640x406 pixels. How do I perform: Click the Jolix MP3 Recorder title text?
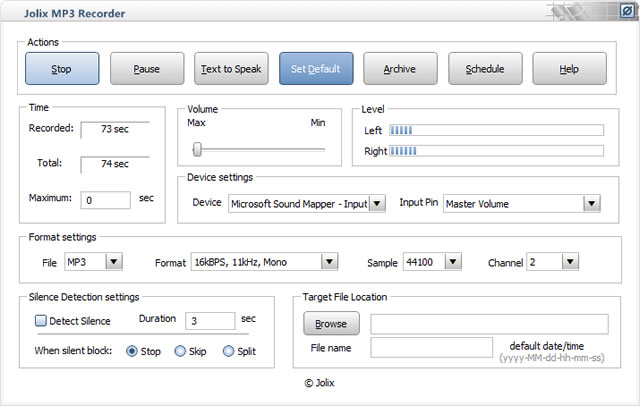[x=74, y=13]
